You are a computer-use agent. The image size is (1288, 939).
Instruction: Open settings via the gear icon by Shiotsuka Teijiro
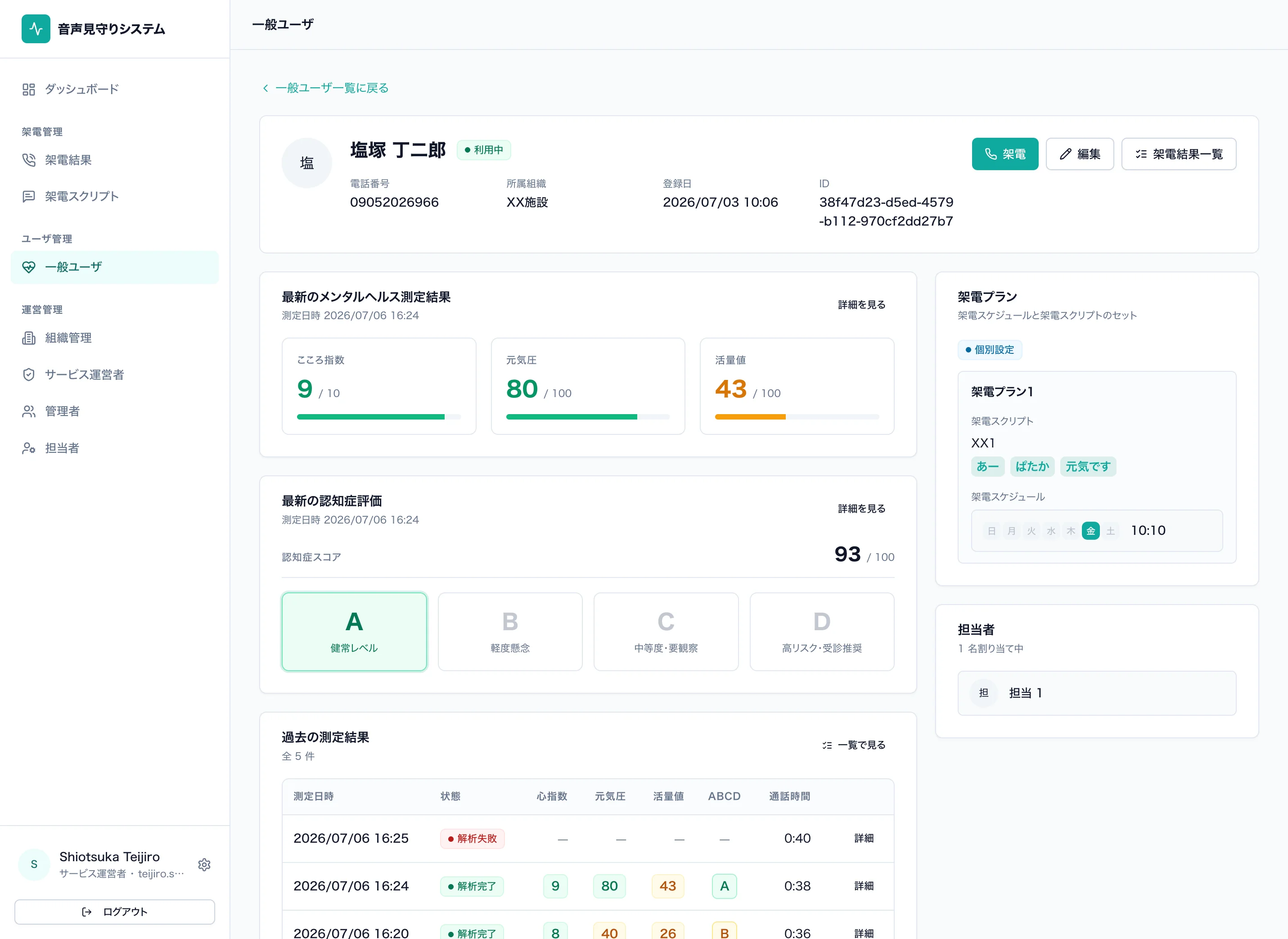(x=204, y=865)
